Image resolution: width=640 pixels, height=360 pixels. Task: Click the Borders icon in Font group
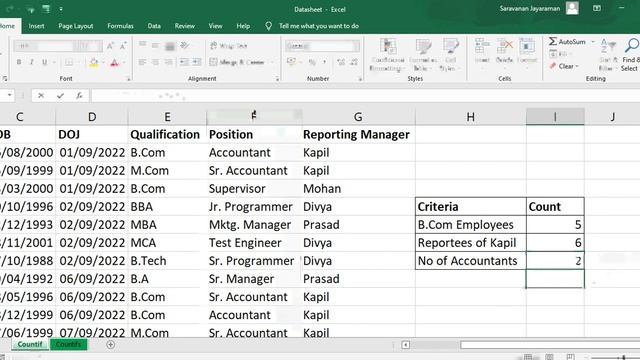69,62
